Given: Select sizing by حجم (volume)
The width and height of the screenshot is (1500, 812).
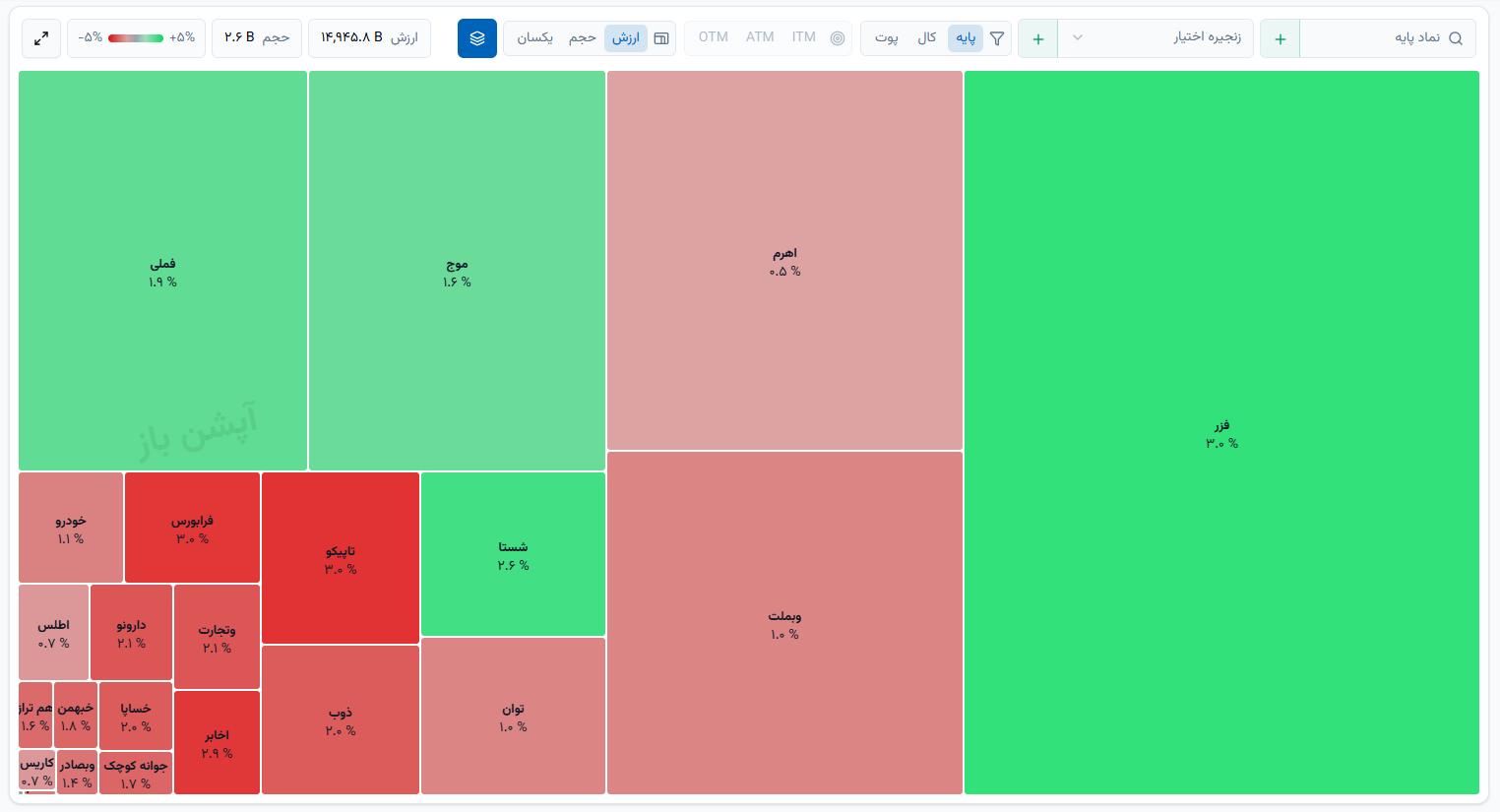Looking at the screenshot, I should pyautogui.click(x=583, y=38).
